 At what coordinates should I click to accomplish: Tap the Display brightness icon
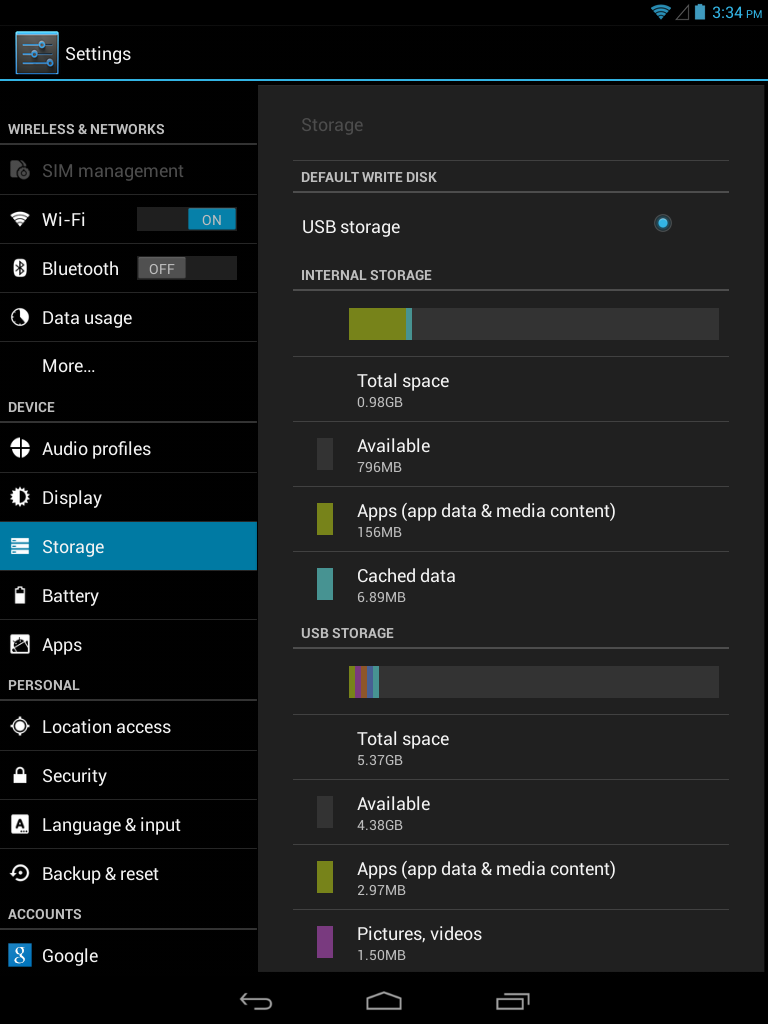[20, 498]
